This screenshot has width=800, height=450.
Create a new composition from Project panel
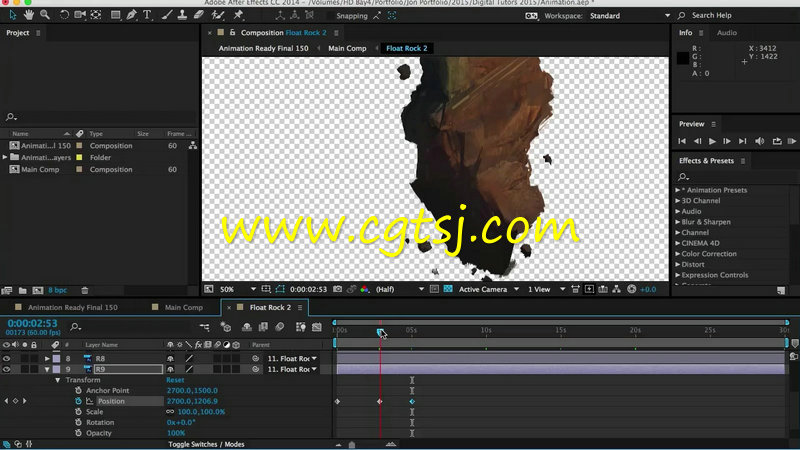pos(38,290)
